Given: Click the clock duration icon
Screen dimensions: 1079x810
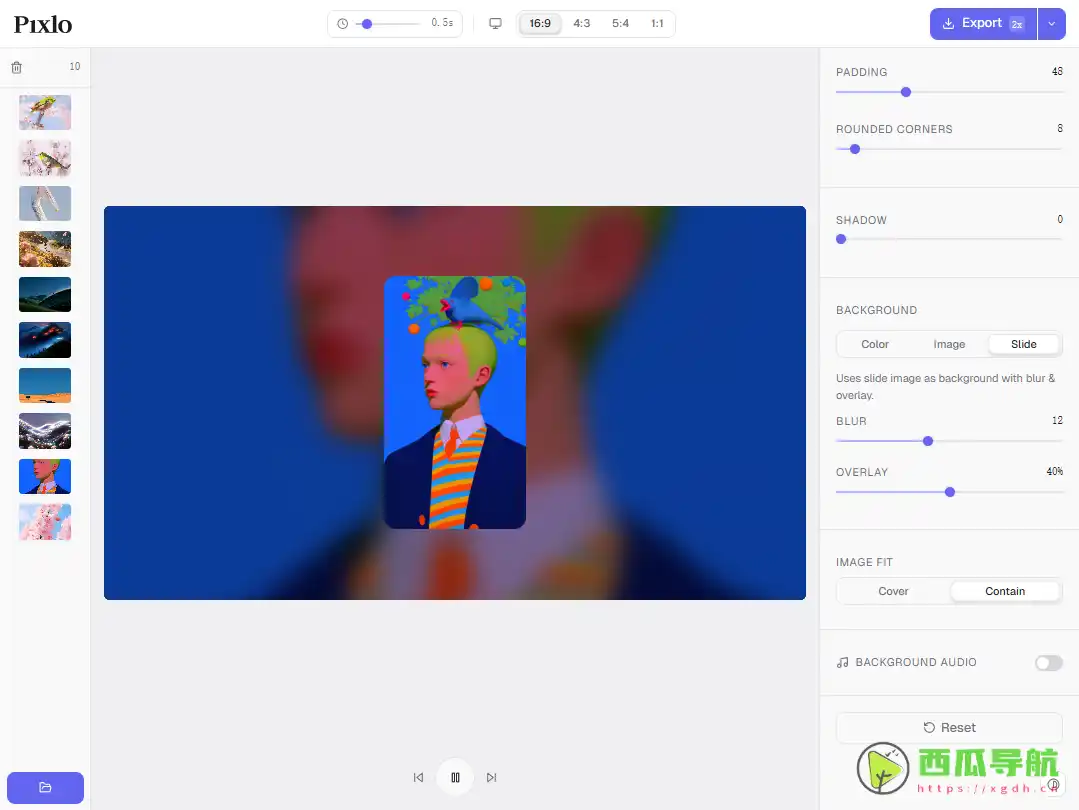Looking at the screenshot, I should pos(341,21).
